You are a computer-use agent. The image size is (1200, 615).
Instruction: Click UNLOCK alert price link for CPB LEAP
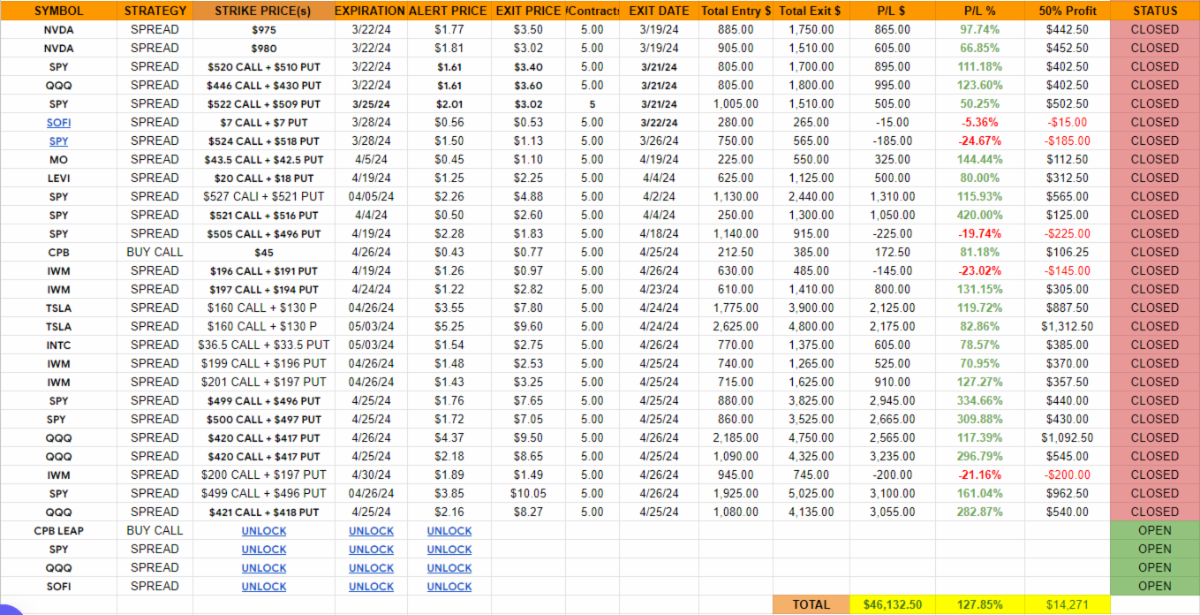(449, 531)
